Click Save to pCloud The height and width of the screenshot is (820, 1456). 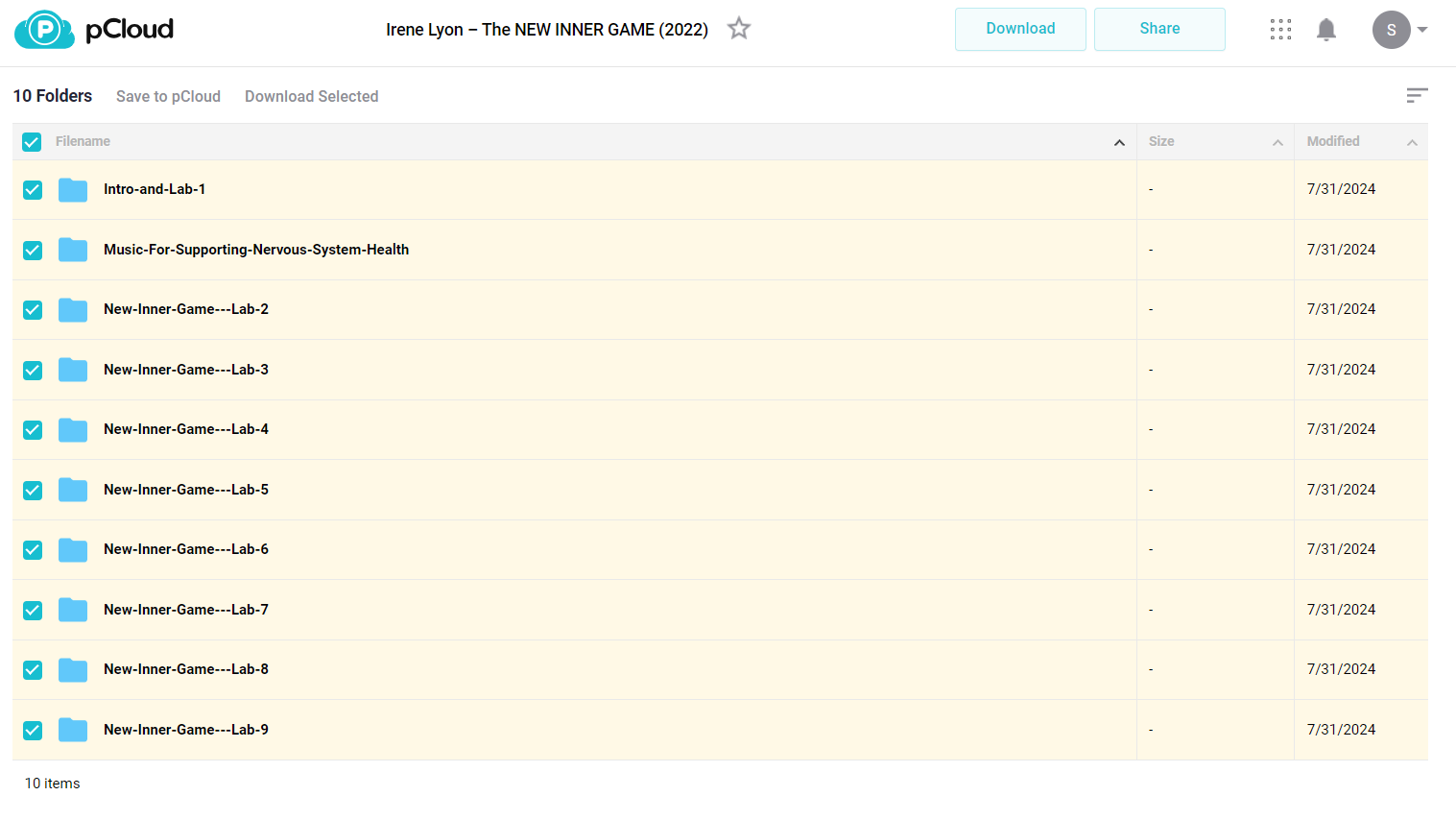coord(168,96)
